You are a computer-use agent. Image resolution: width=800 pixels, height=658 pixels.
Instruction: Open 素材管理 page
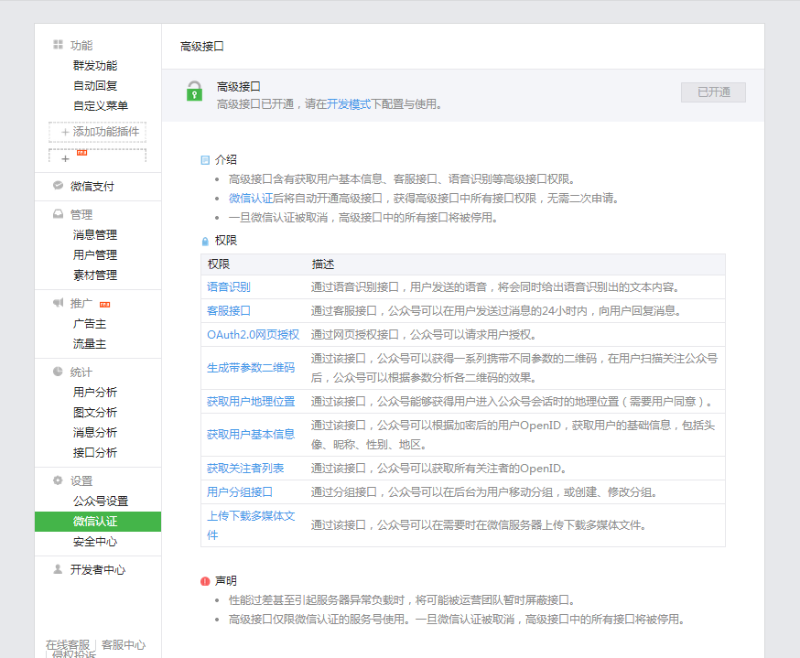tap(95, 275)
